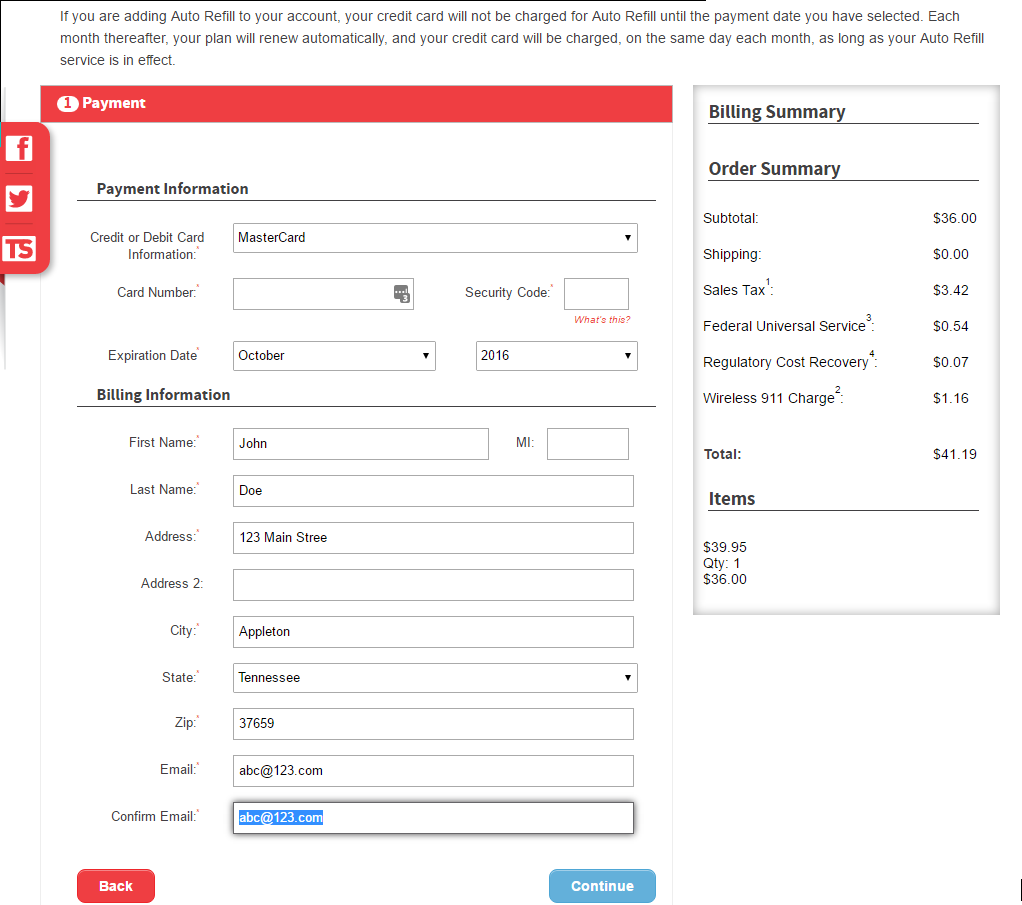Open the expiration year dropdown showing 2016
The width and height of the screenshot is (1022, 905).
coord(556,356)
